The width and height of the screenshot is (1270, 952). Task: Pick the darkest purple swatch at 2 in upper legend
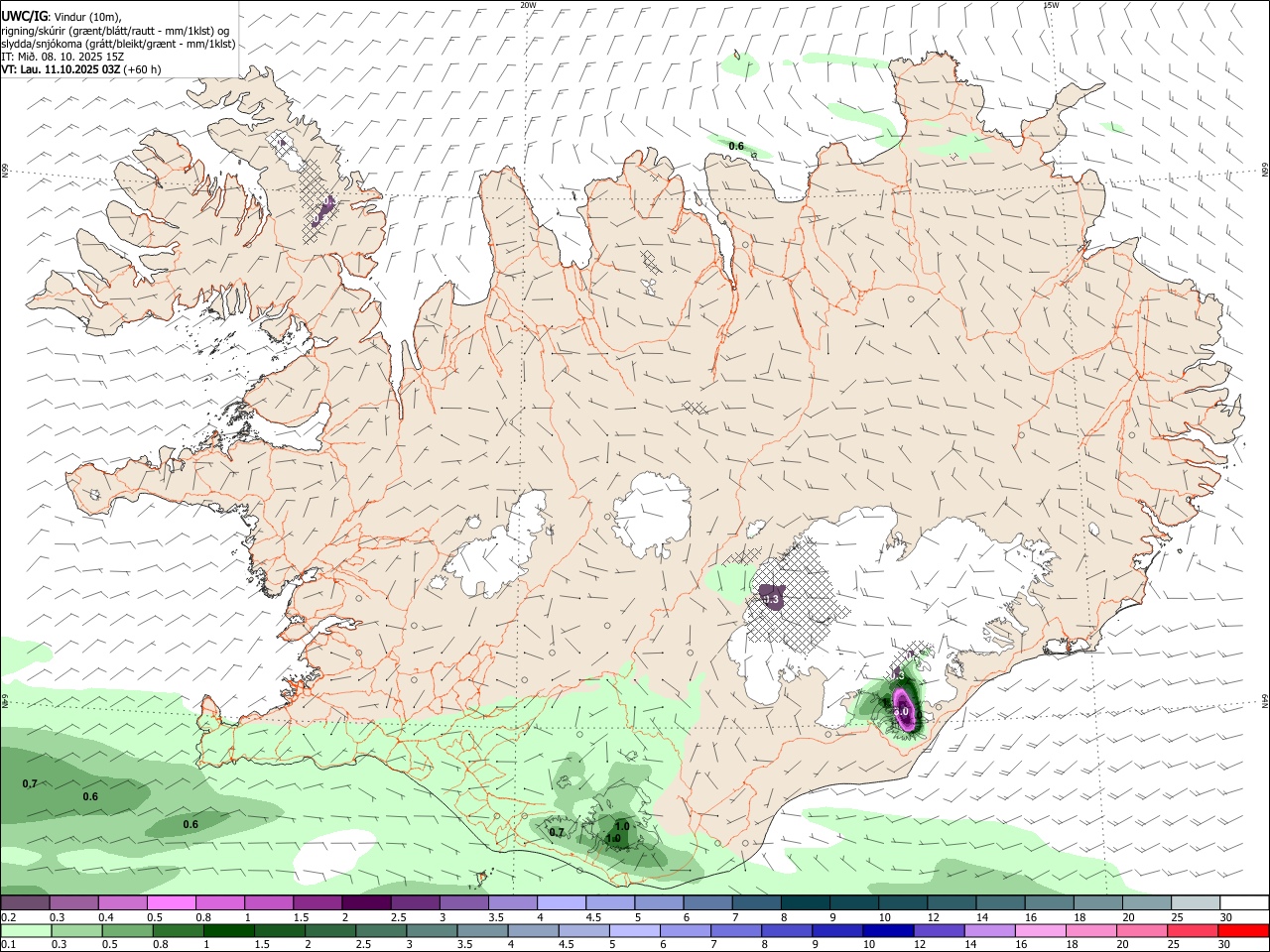pos(365,902)
